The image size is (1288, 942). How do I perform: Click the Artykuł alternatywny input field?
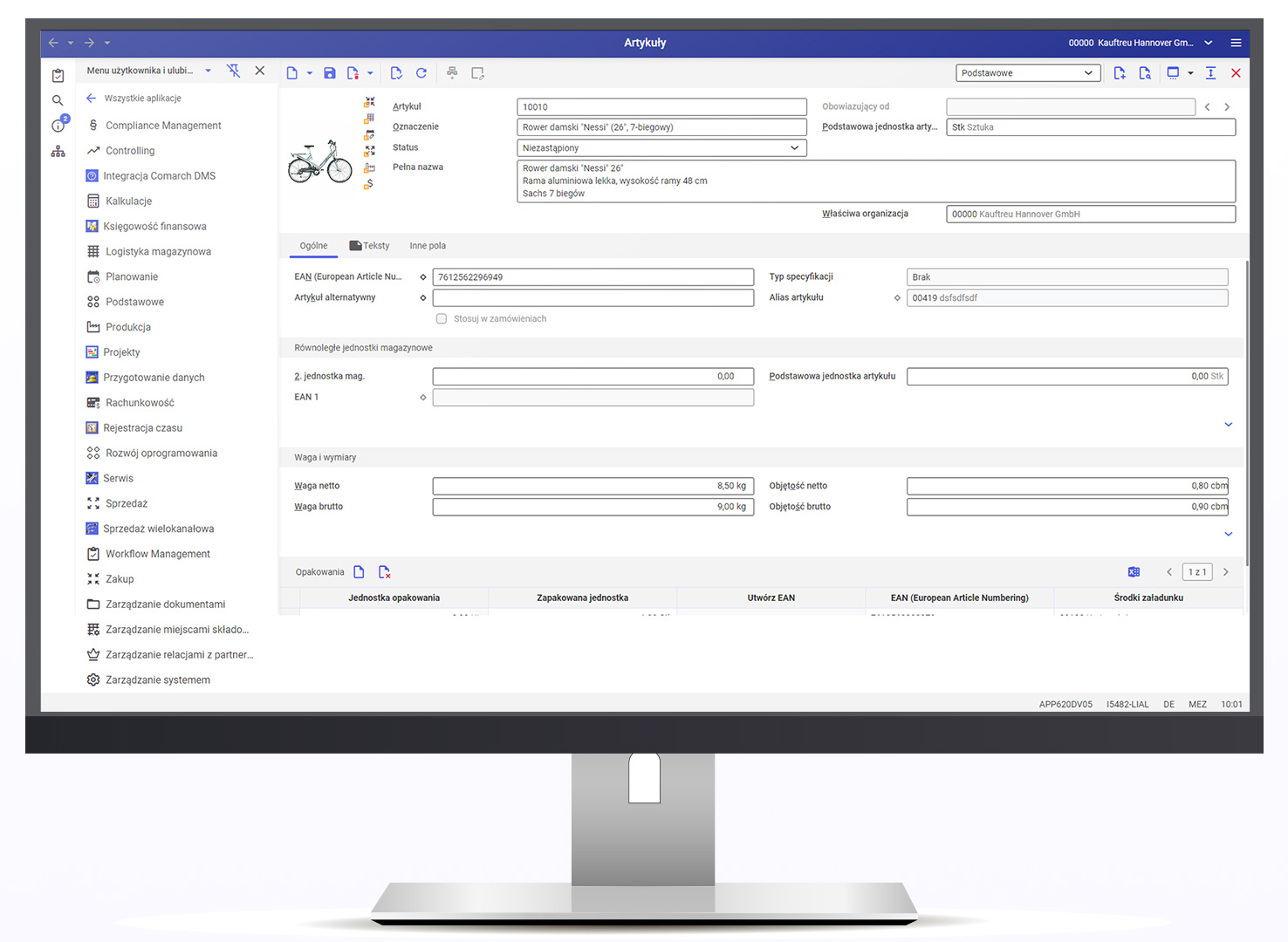point(593,298)
